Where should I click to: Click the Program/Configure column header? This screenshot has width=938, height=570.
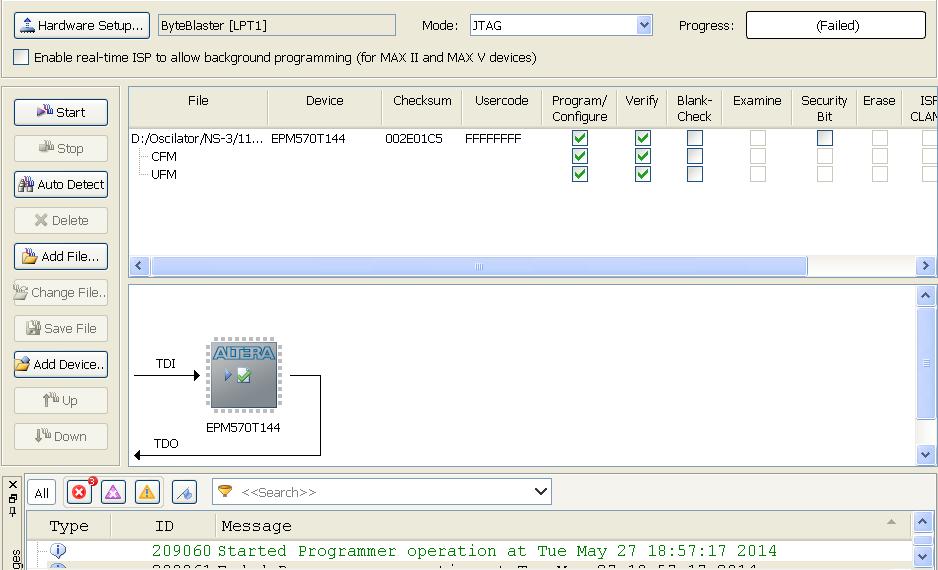click(x=579, y=108)
